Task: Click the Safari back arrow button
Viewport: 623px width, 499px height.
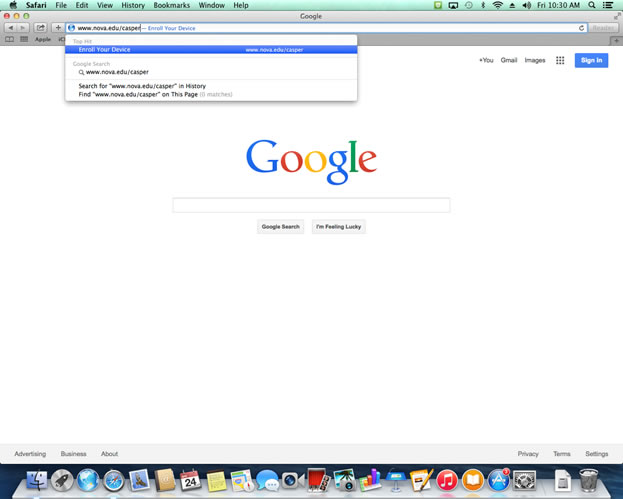Action: click(x=10, y=28)
